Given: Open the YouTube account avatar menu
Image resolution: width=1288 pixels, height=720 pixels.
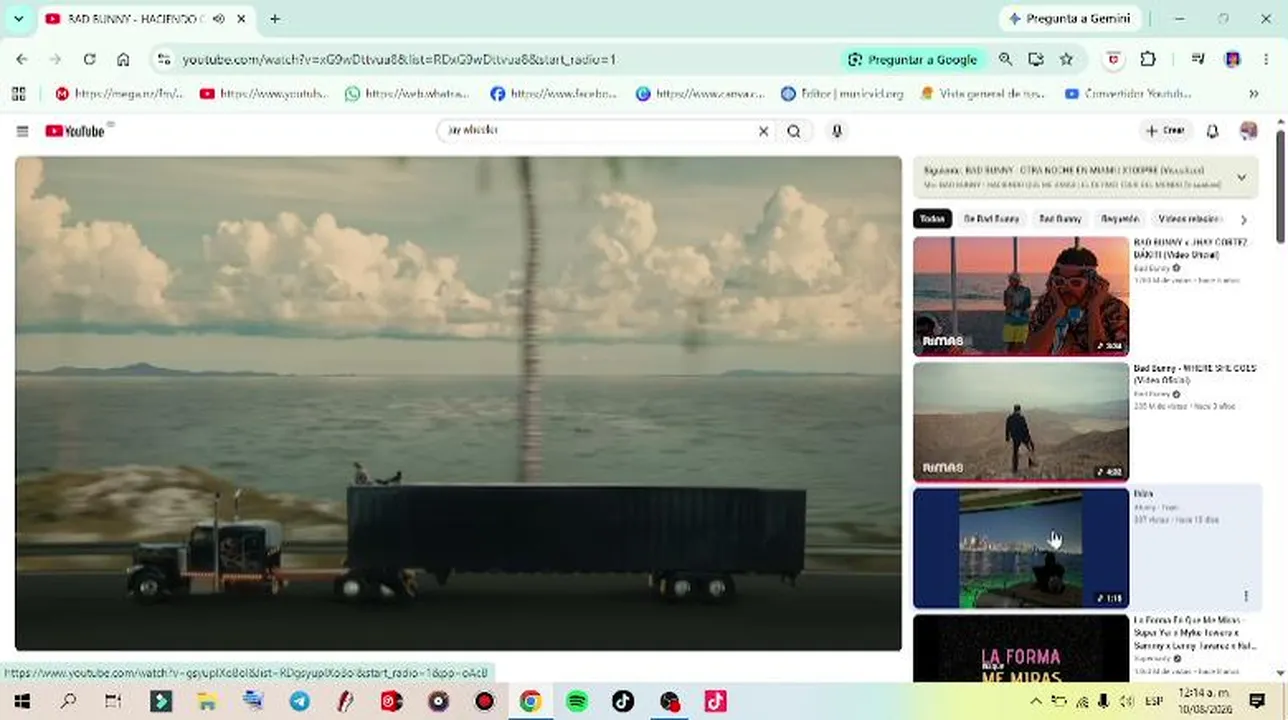Looking at the screenshot, I should point(1248,131).
